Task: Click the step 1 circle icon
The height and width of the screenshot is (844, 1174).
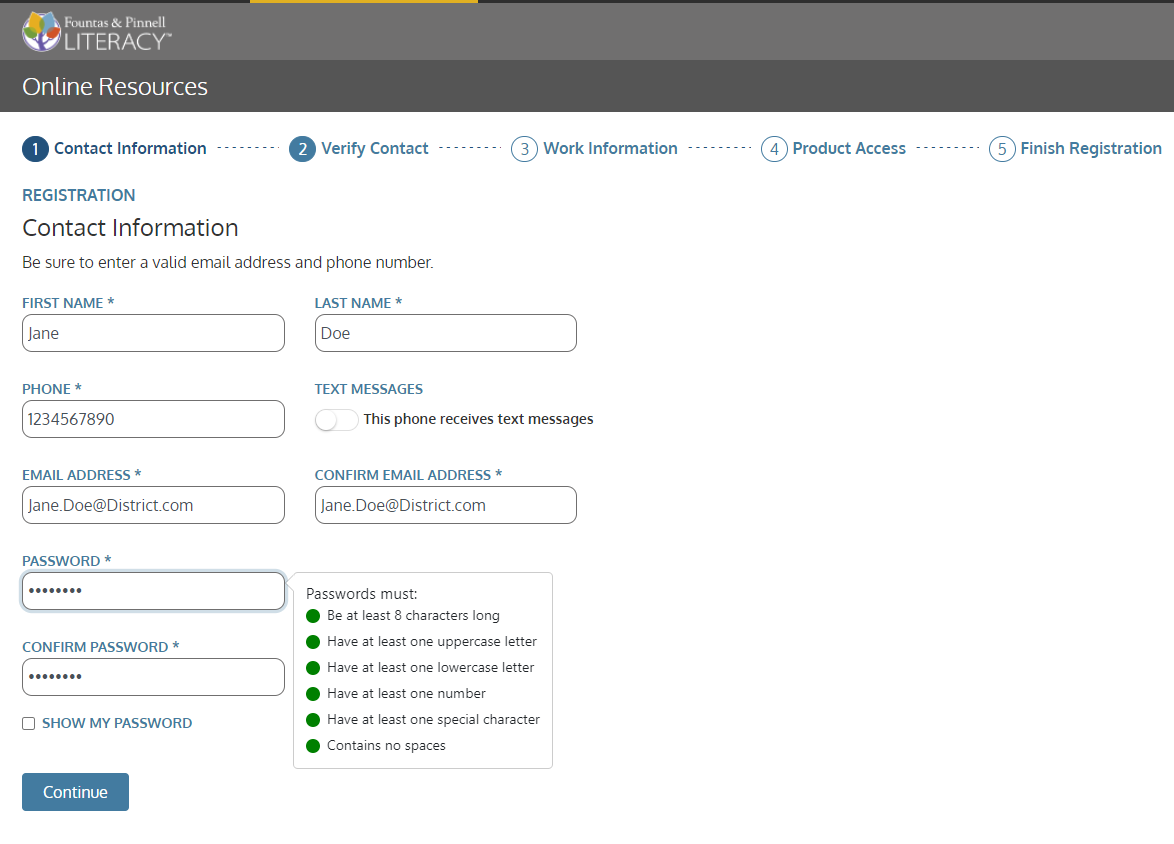Action: pyautogui.click(x=35, y=149)
